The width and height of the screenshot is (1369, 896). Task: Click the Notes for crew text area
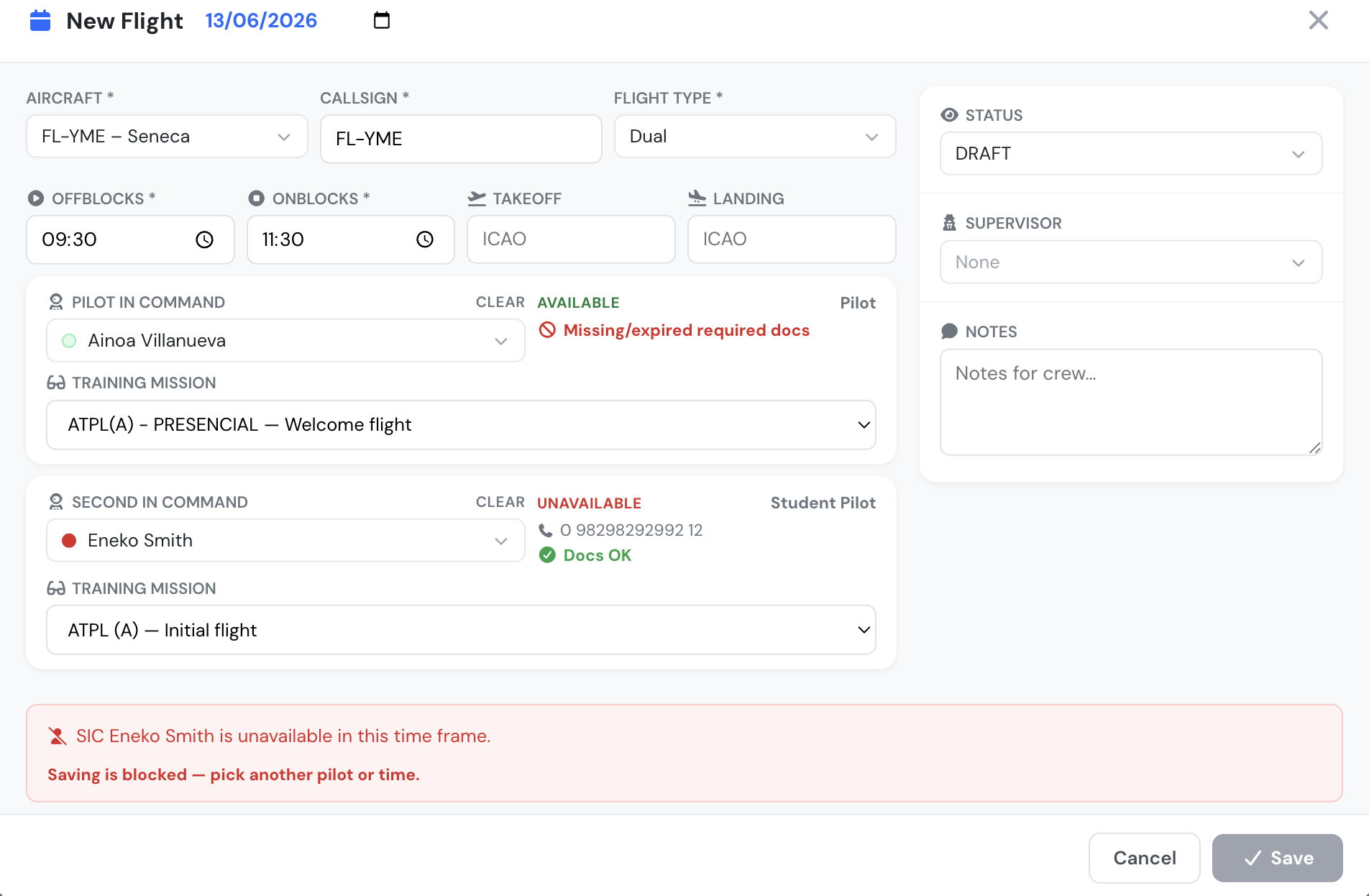tap(1131, 403)
